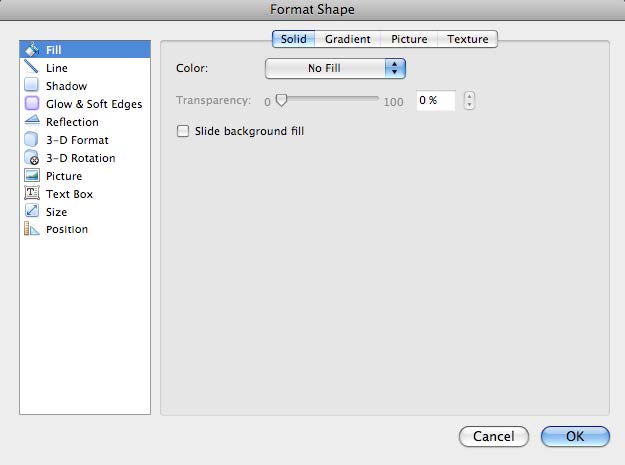This screenshot has width=625, height=465.
Task: Click the 3-D Rotation icon
Action: click(31, 158)
